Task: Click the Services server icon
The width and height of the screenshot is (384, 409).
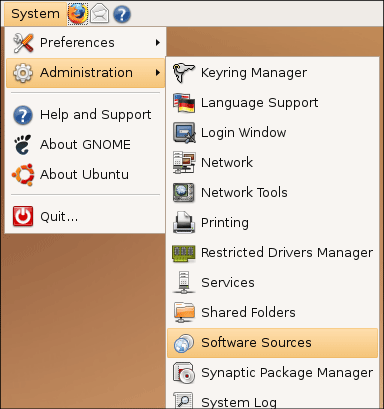Action: click(184, 282)
